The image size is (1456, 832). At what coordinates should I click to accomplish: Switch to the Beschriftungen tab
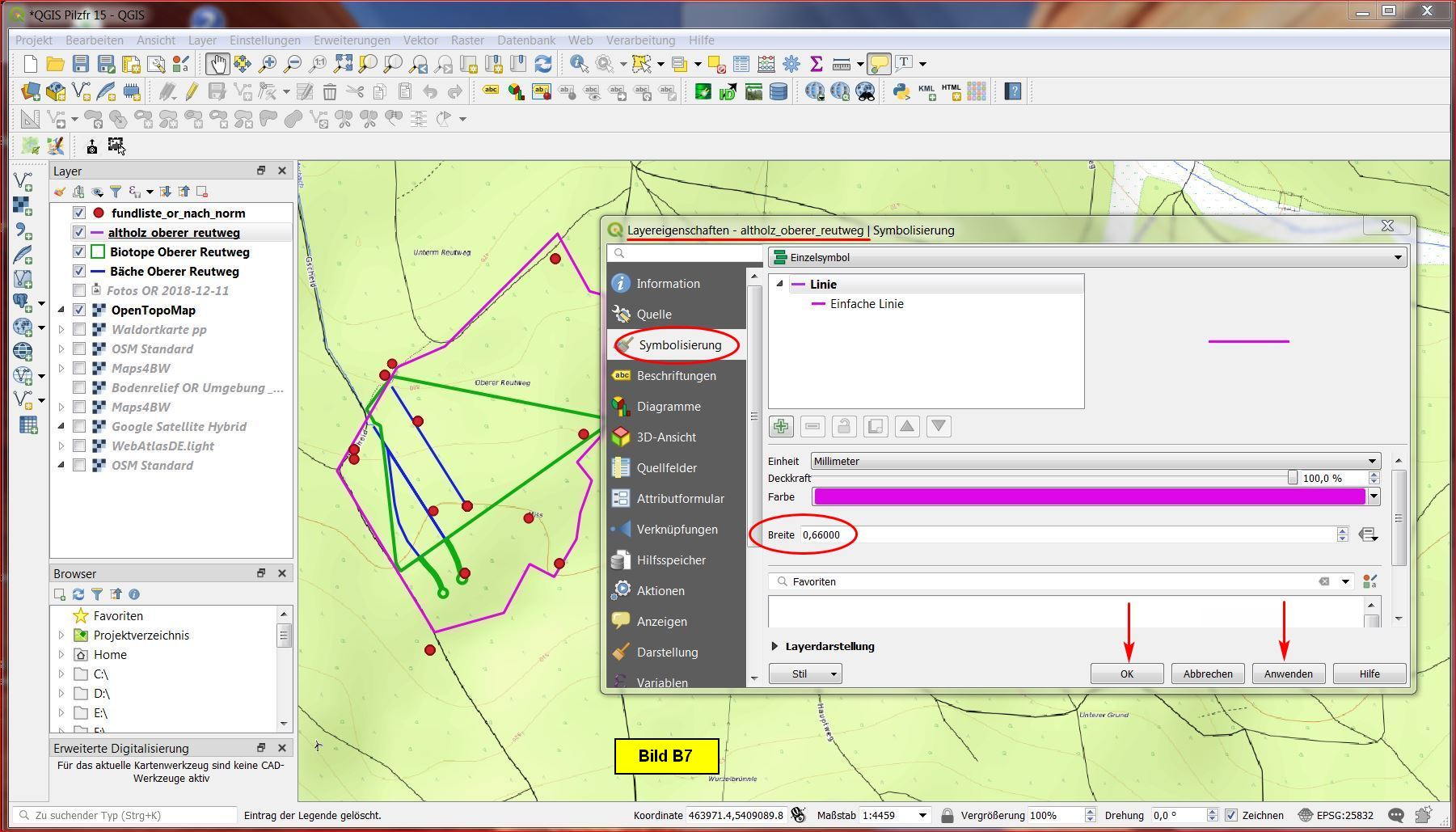pyautogui.click(x=676, y=376)
